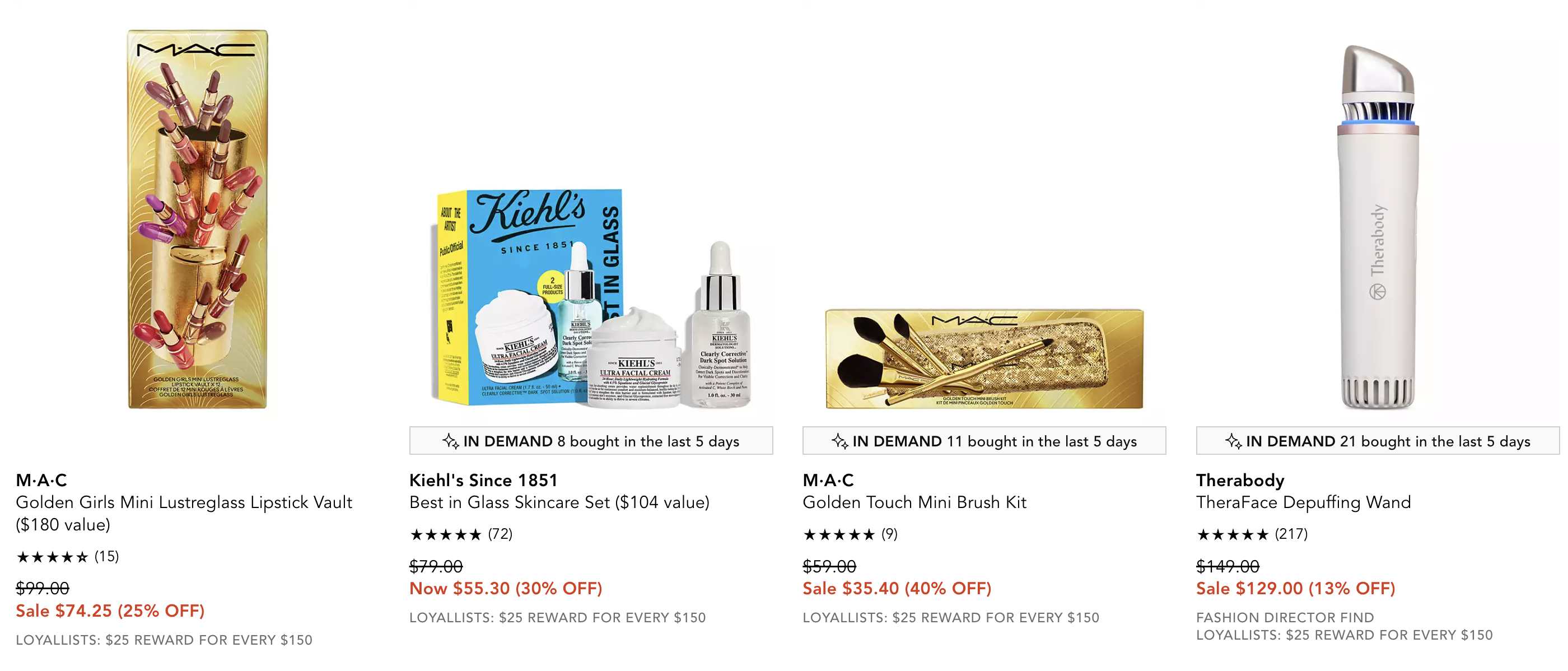Open Best in Glass Skincare Set link

559,502
